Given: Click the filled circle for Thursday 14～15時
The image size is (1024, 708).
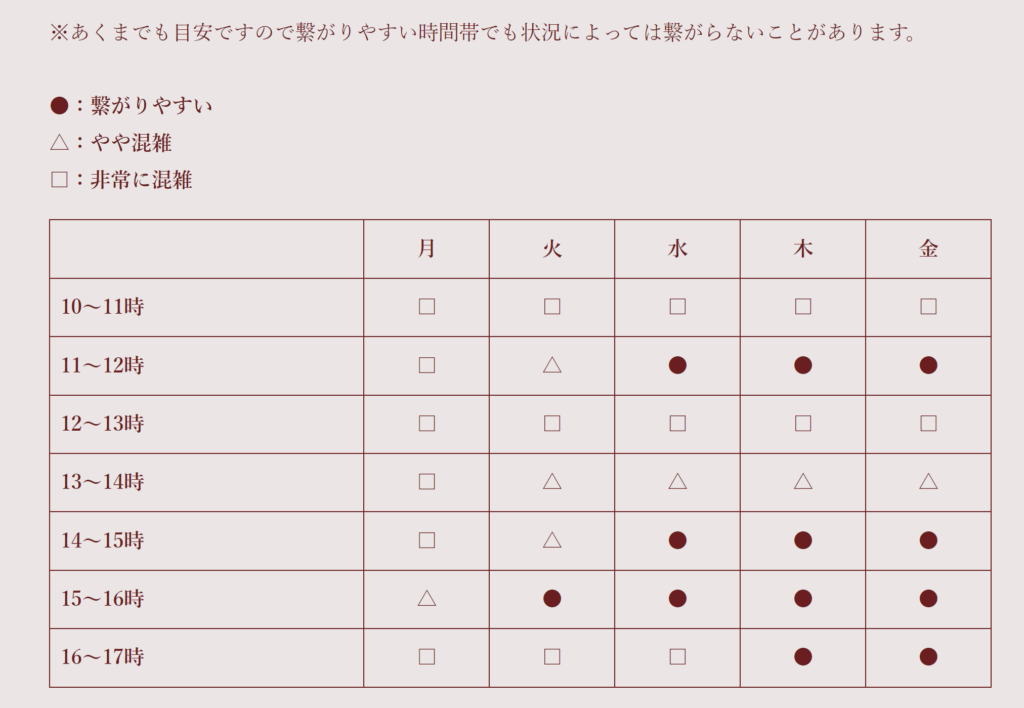Looking at the screenshot, I should pyautogui.click(x=803, y=540).
